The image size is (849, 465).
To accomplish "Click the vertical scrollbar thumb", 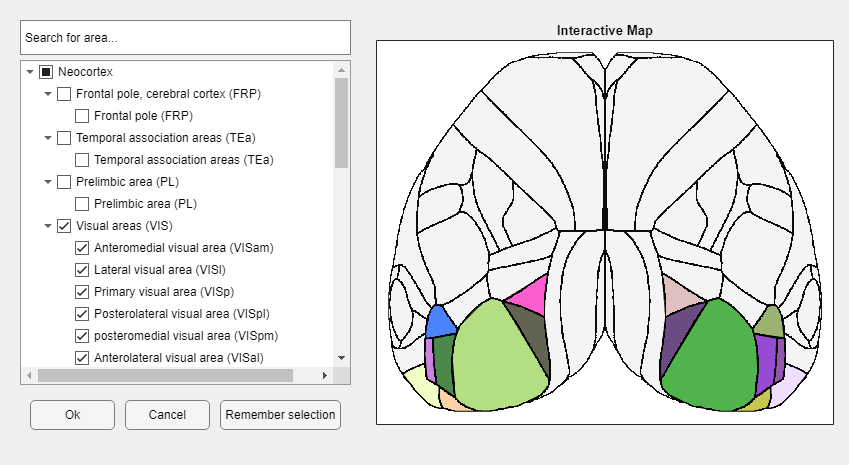I will coord(341,123).
